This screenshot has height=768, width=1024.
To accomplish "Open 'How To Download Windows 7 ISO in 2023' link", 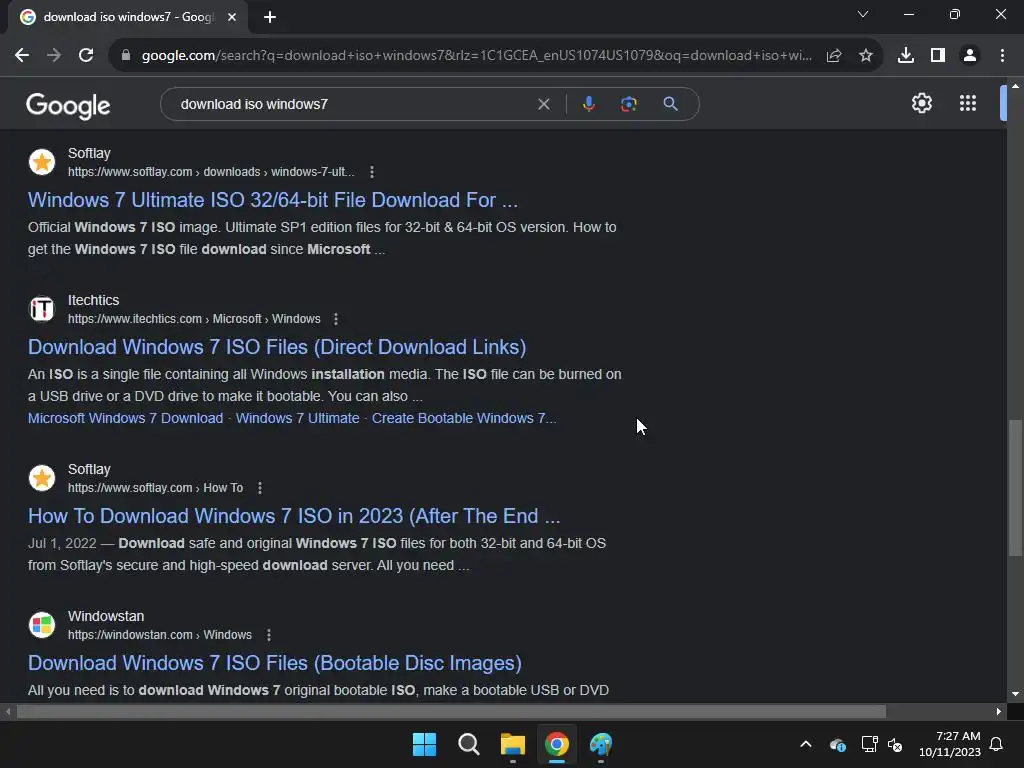I will pos(294,516).
